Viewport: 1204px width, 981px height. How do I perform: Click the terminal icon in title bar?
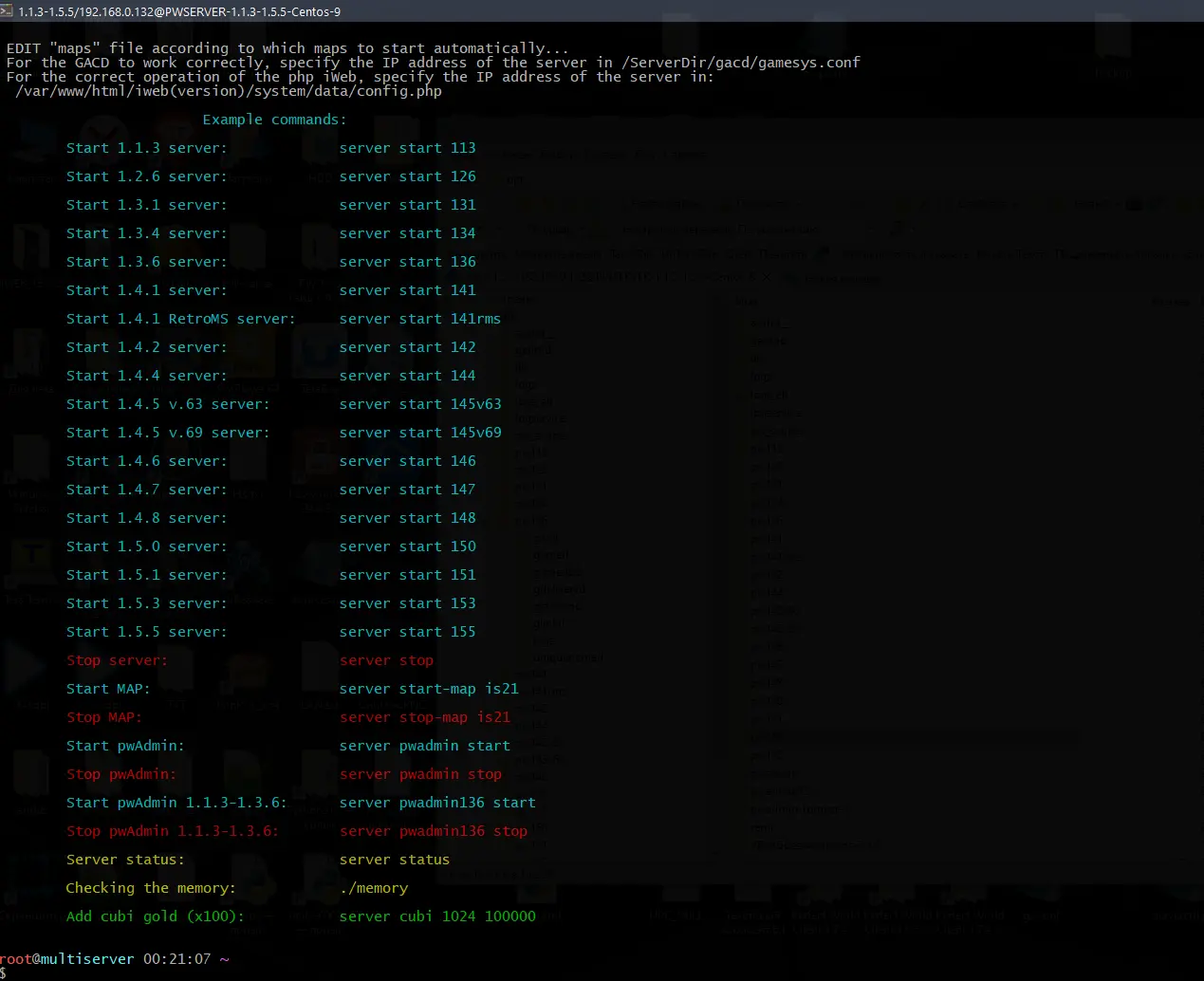[7, 11]
